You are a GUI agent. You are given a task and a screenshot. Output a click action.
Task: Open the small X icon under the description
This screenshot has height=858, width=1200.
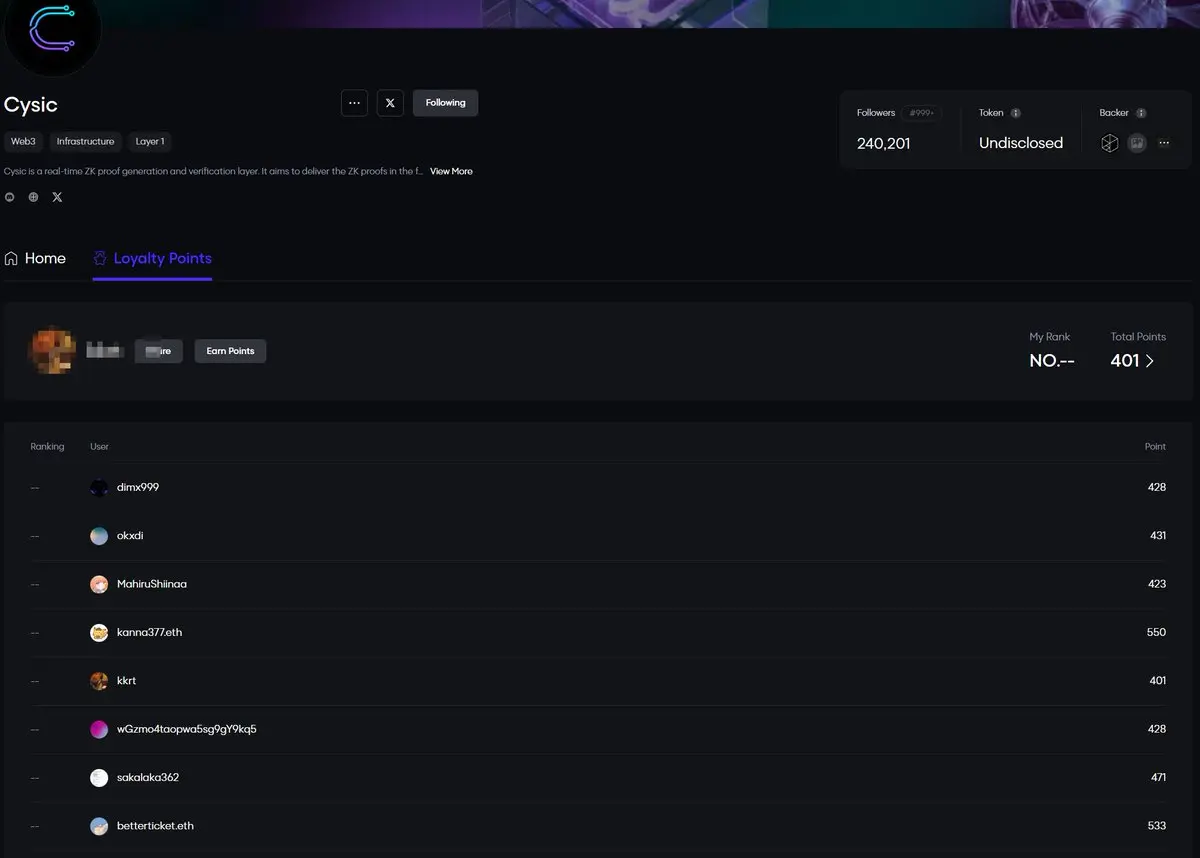(x=57, y=197)
